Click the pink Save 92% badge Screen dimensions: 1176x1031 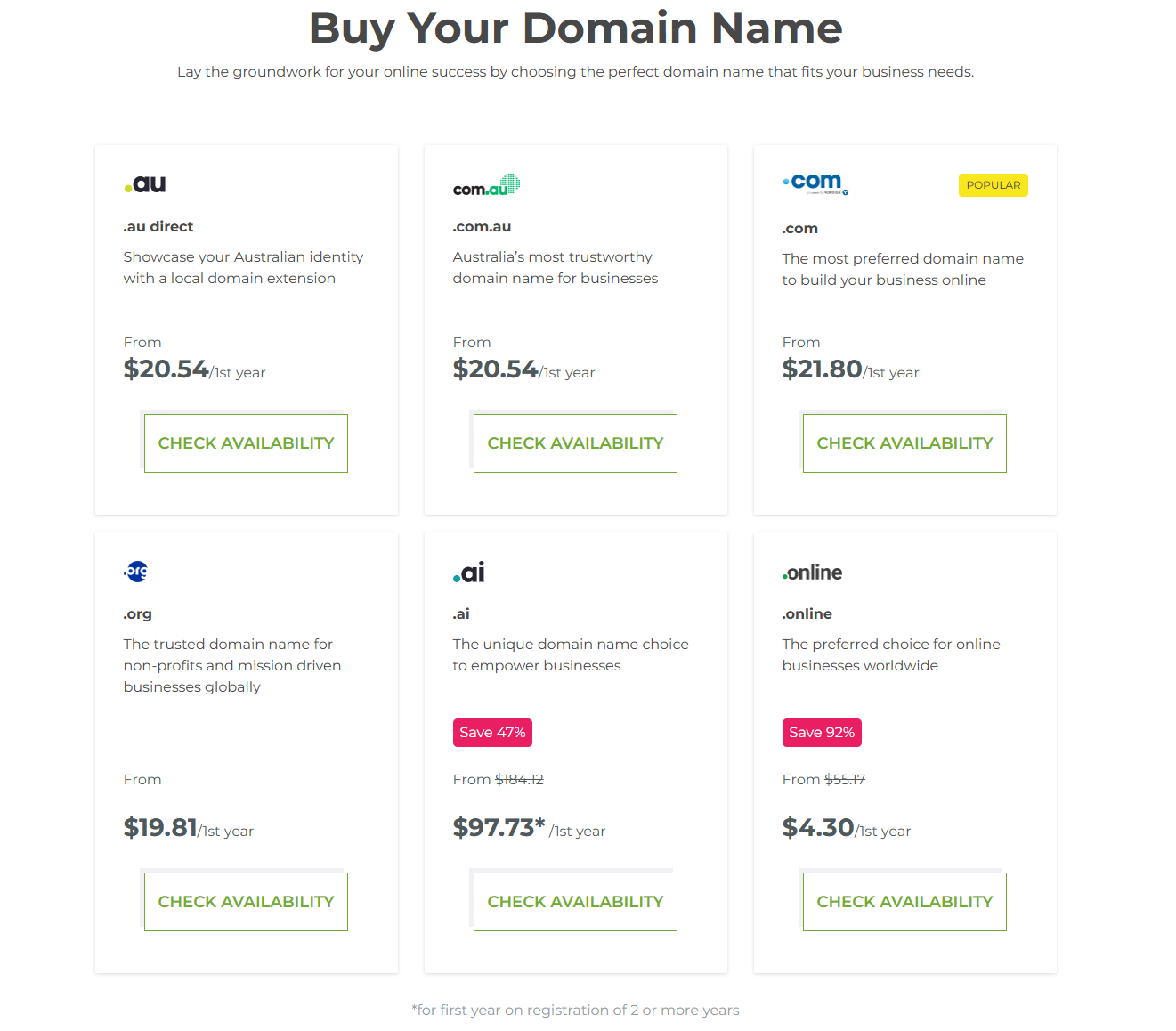[x=822, y=732]
